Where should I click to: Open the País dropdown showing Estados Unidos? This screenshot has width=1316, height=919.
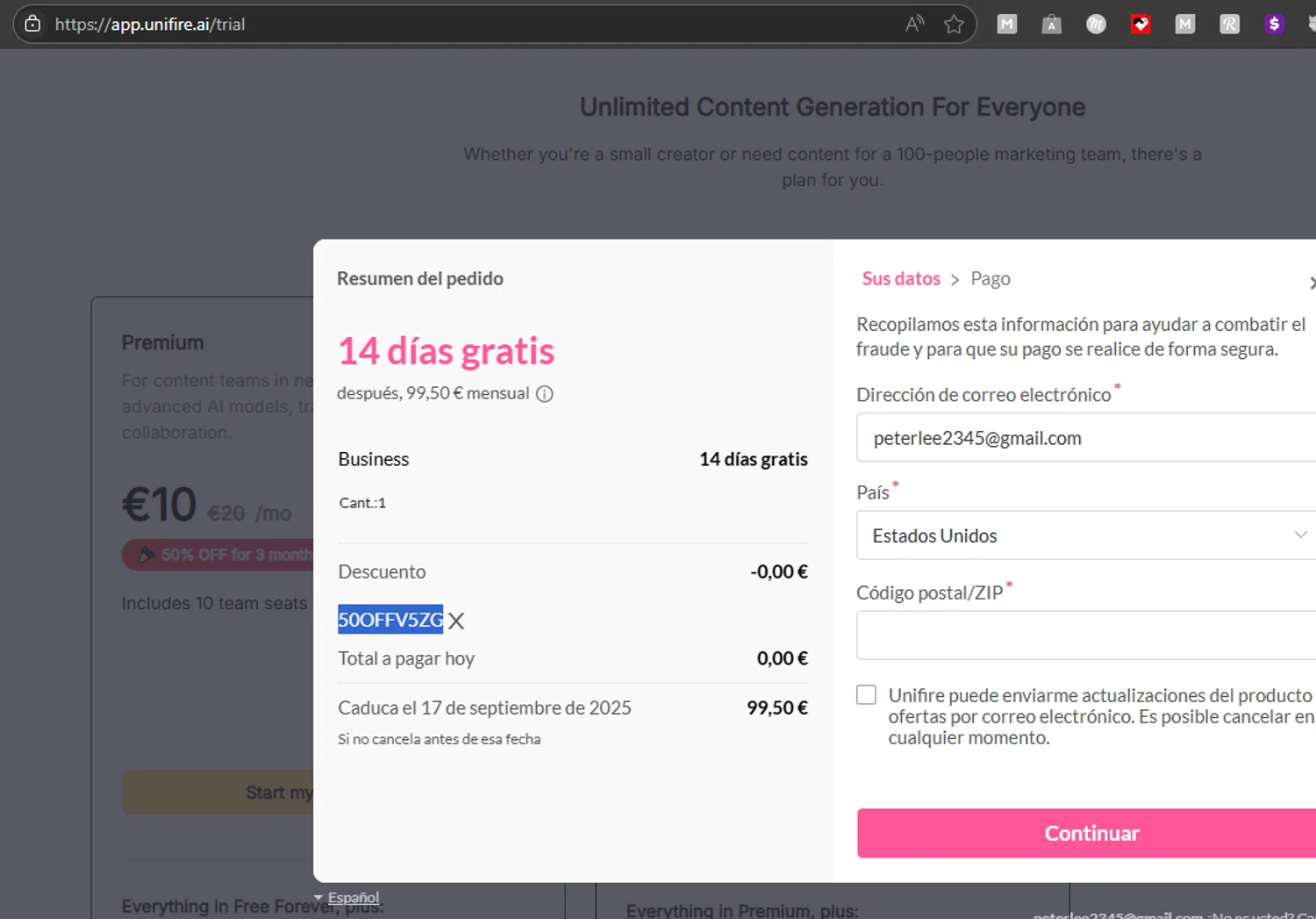(1086, 535)
